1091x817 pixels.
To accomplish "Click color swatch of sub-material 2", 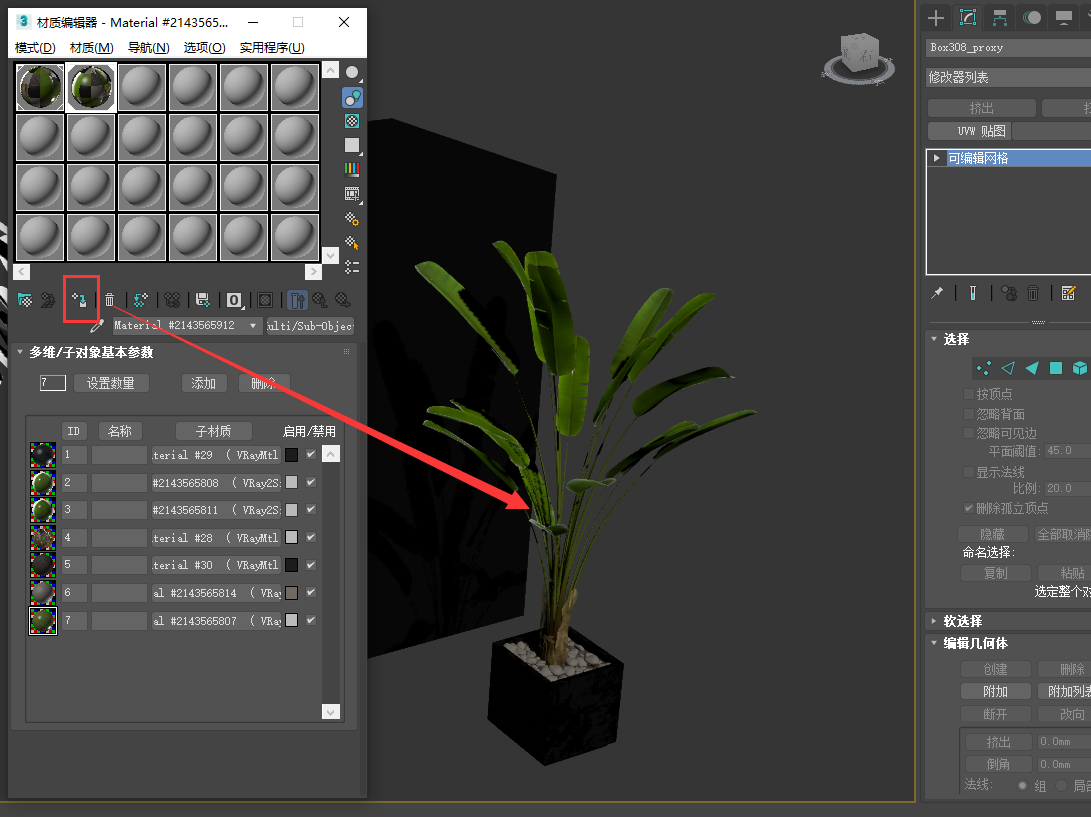I will point(291,482).
